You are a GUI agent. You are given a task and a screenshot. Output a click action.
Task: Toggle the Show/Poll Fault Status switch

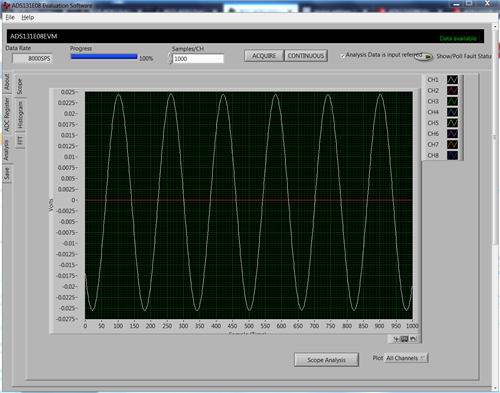point(424,57)
